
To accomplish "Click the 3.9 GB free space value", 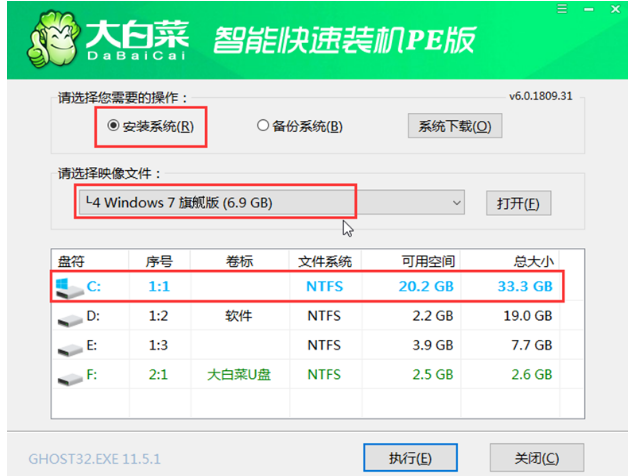I will click(433, 345).
